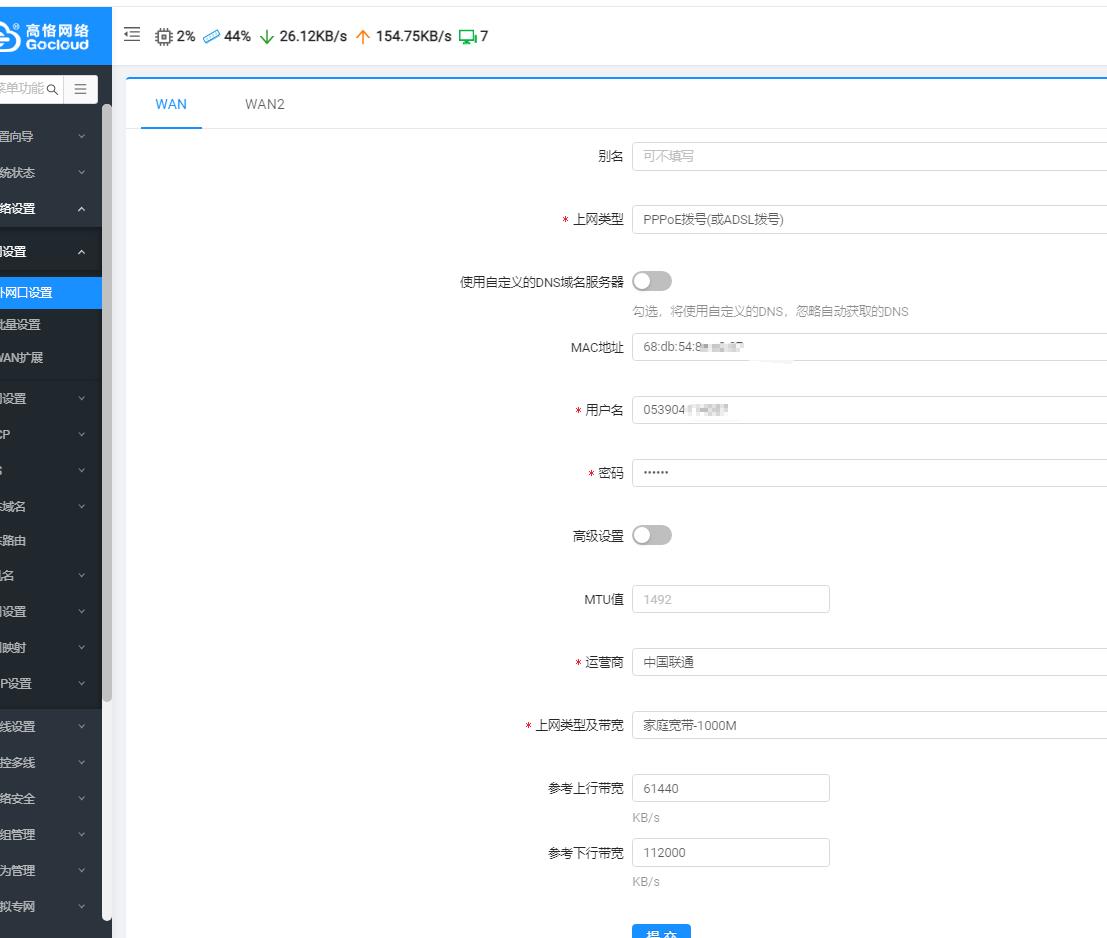1107x938 pixels.
Task: Select the WAN tab
Action: (171, 104)
